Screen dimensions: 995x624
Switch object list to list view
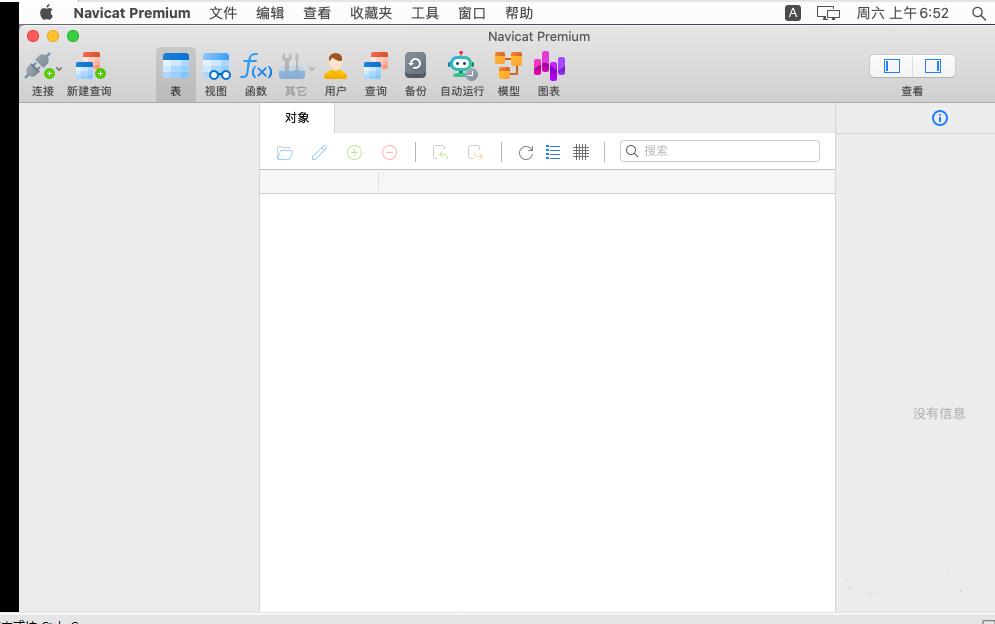point(553,152)
